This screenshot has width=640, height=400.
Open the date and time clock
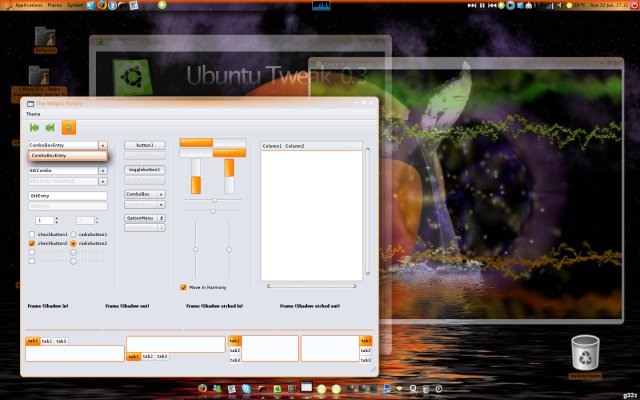[610, 5]
